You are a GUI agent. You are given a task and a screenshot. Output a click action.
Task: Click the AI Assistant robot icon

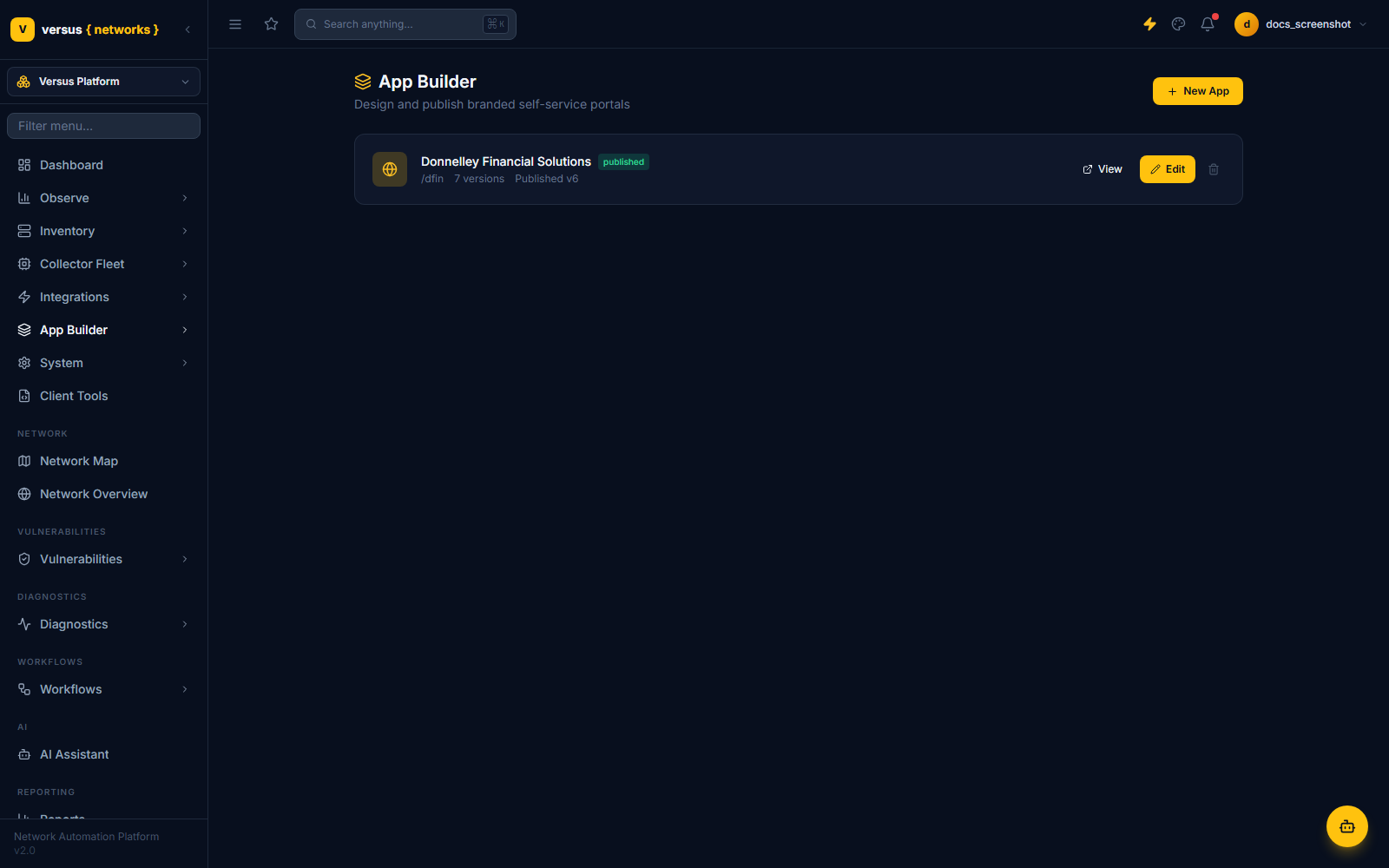(x=24, y=754)
